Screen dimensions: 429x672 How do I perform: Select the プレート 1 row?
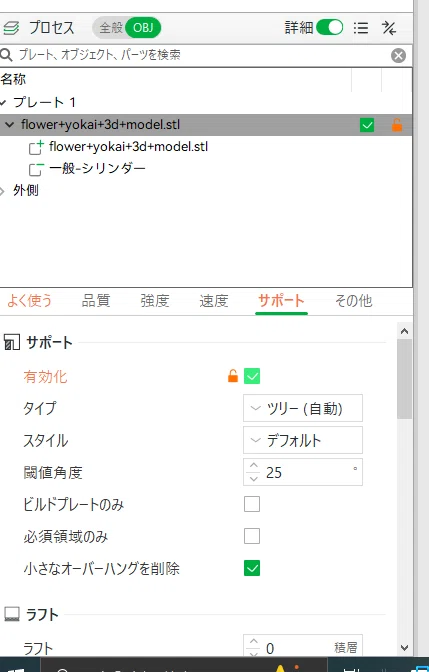(x=206, y=102)
